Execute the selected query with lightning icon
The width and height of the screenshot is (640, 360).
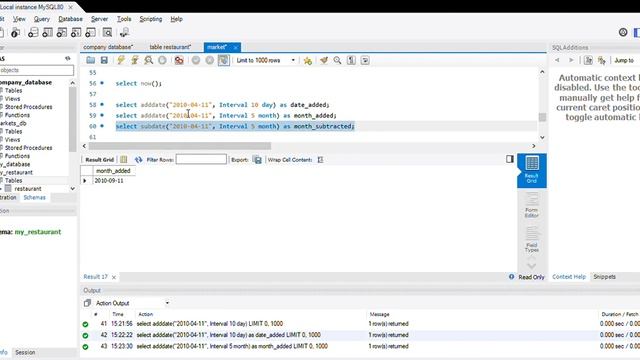[121, 60]
